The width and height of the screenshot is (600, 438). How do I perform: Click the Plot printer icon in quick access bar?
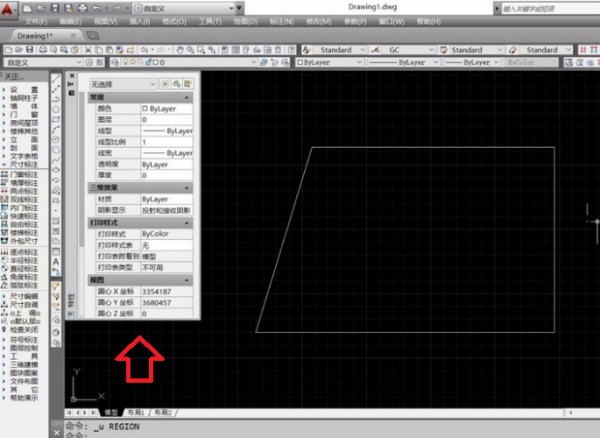click(82, 8)
